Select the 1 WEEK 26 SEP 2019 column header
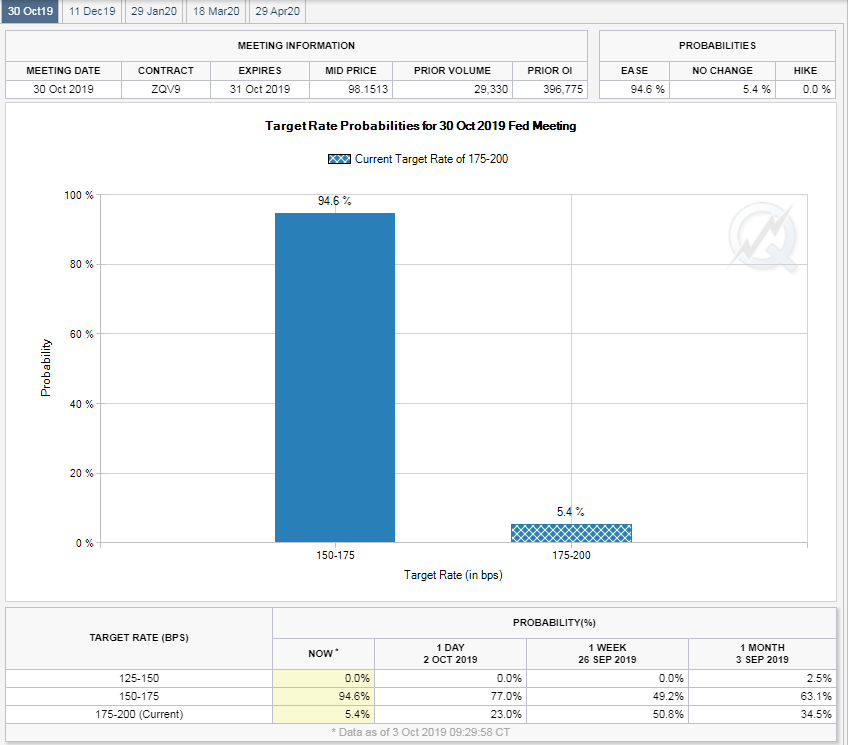848x745 pixels. pos(607,654)
